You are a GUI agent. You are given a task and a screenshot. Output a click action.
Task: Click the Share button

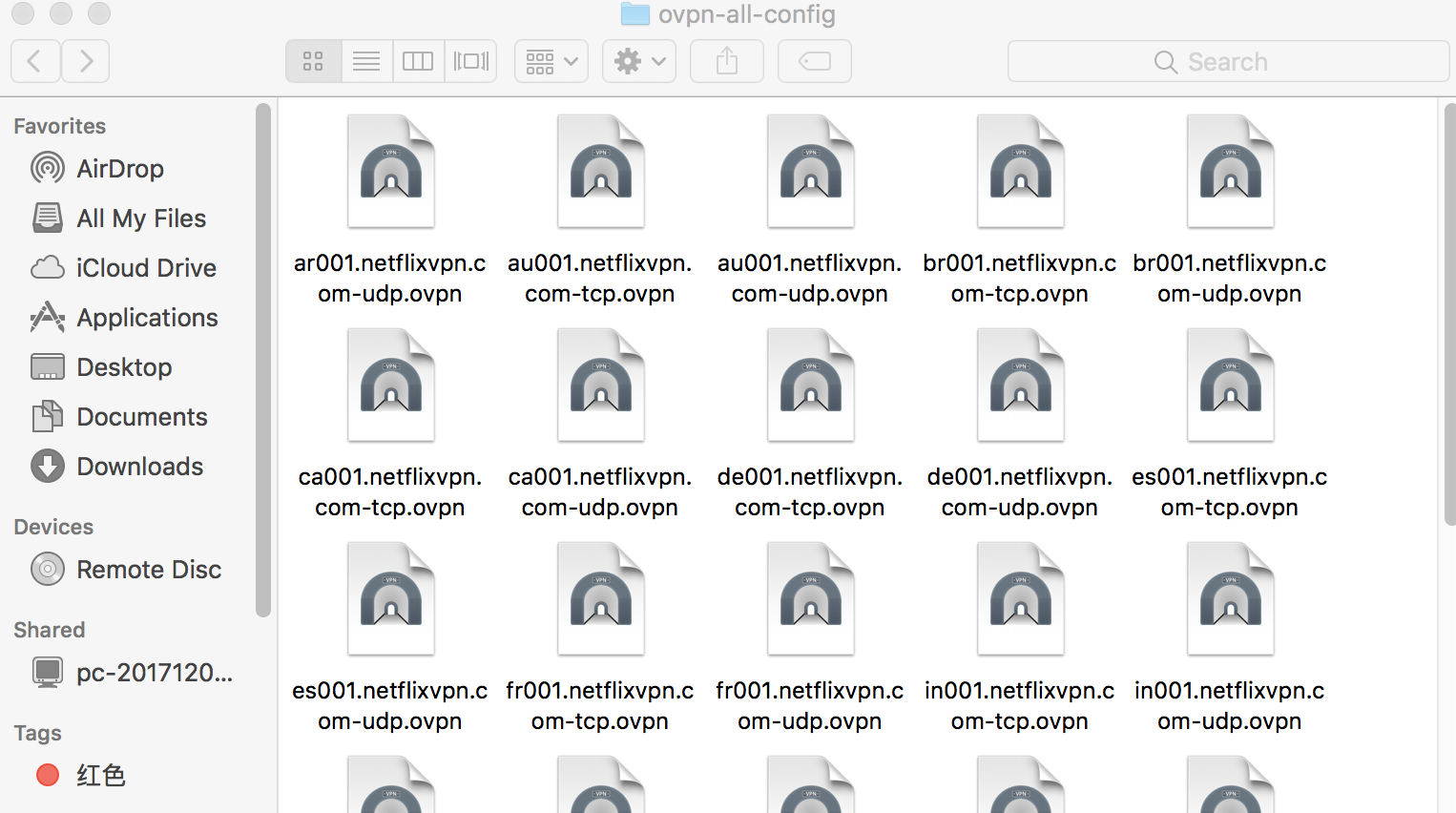(727, 62)
